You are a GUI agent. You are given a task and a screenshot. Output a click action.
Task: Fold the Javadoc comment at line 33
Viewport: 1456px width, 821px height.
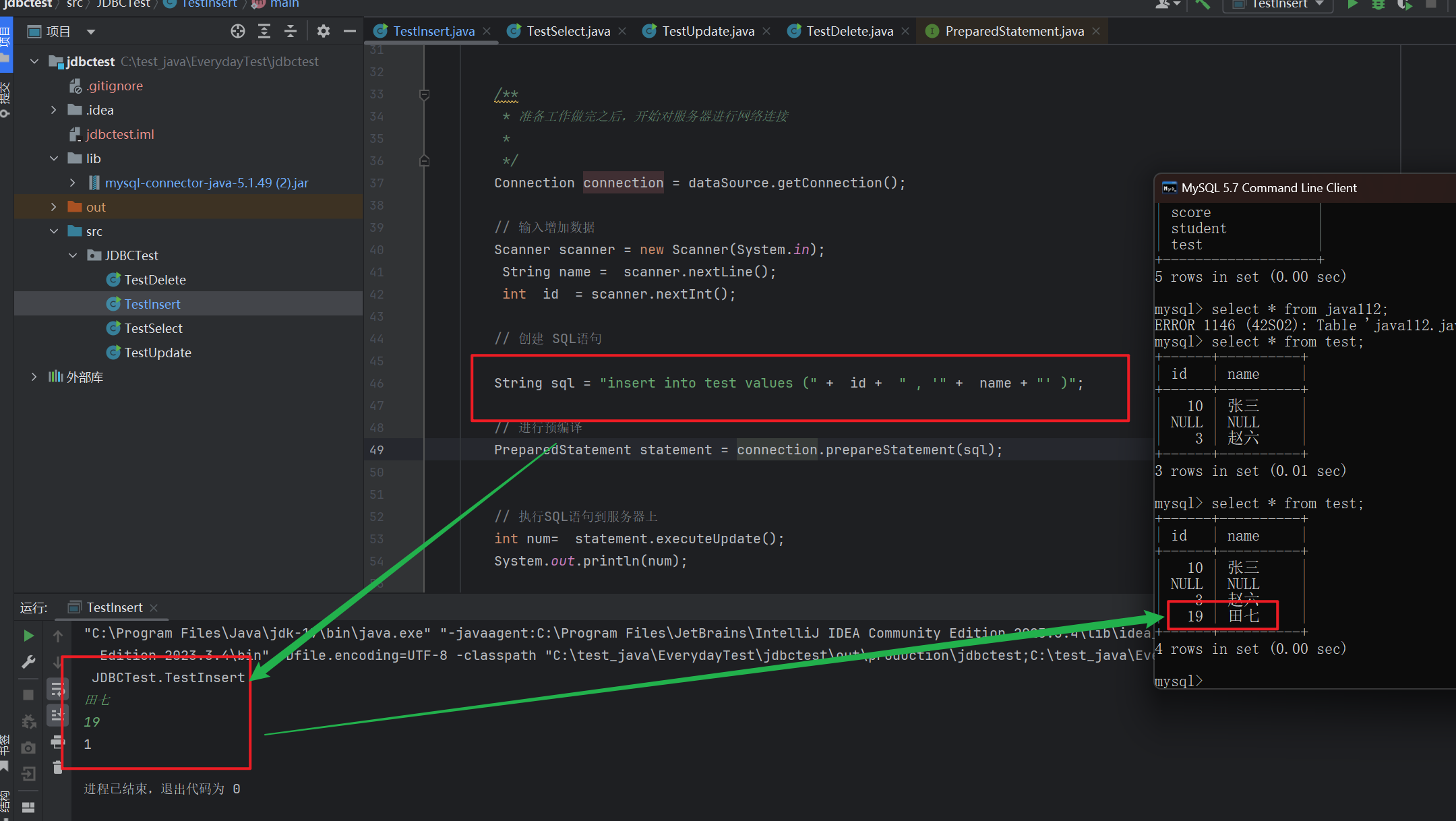click(424, 94)
